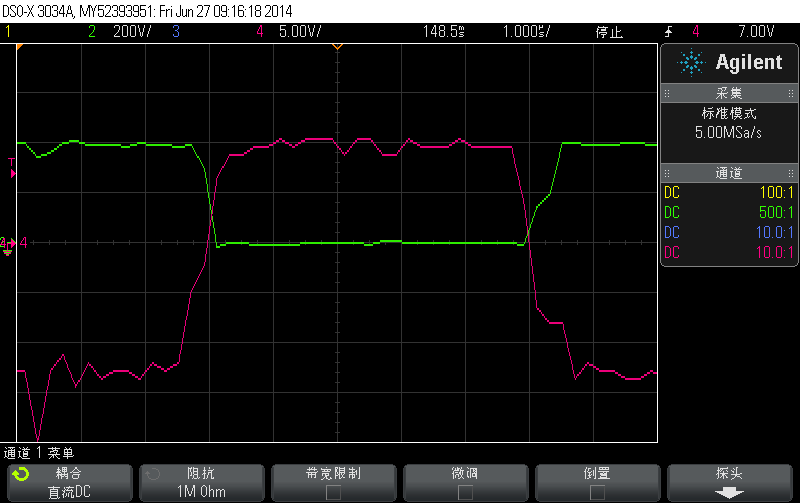800x503 pixels.
Task: Click the trigger source 4 indicator
Action: (696, 32)
